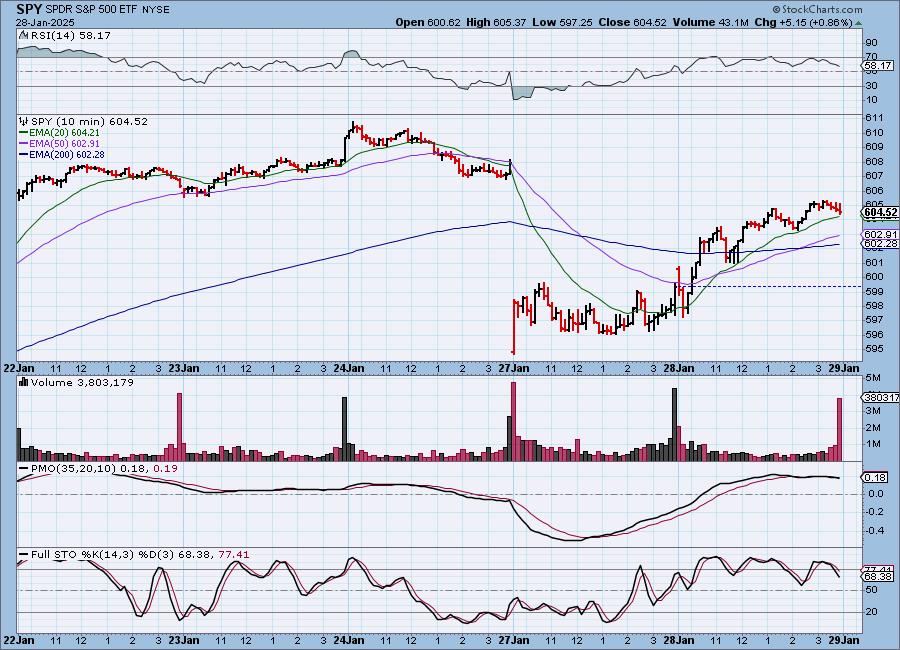Click the Chg +5.15 (+0.86%) value
This screenshot has height=650, width=900.
click(x=804, y=22)
